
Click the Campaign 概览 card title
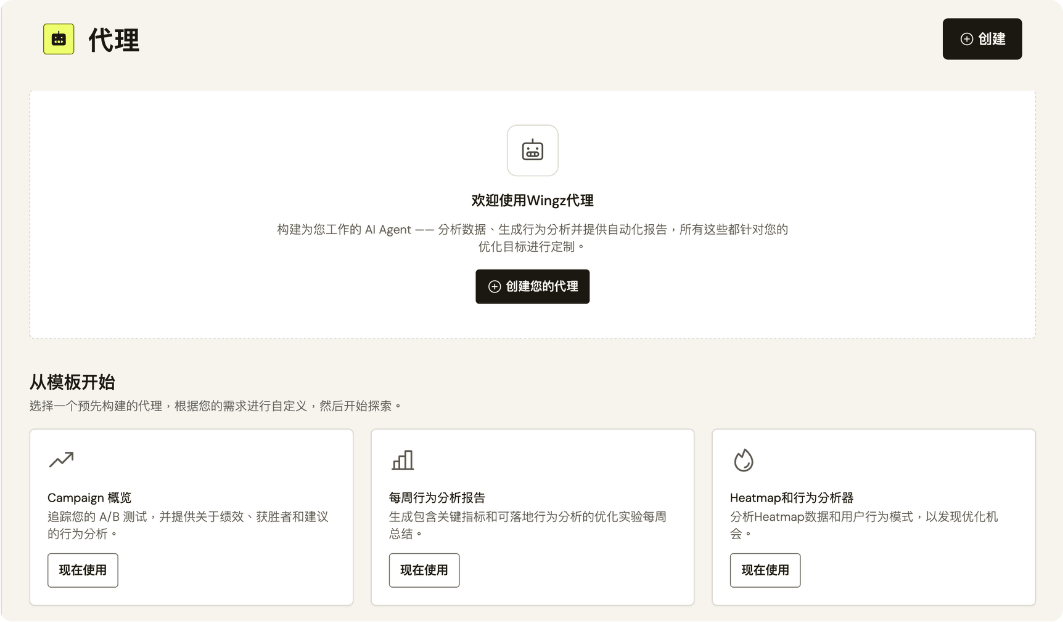(89, 498)
